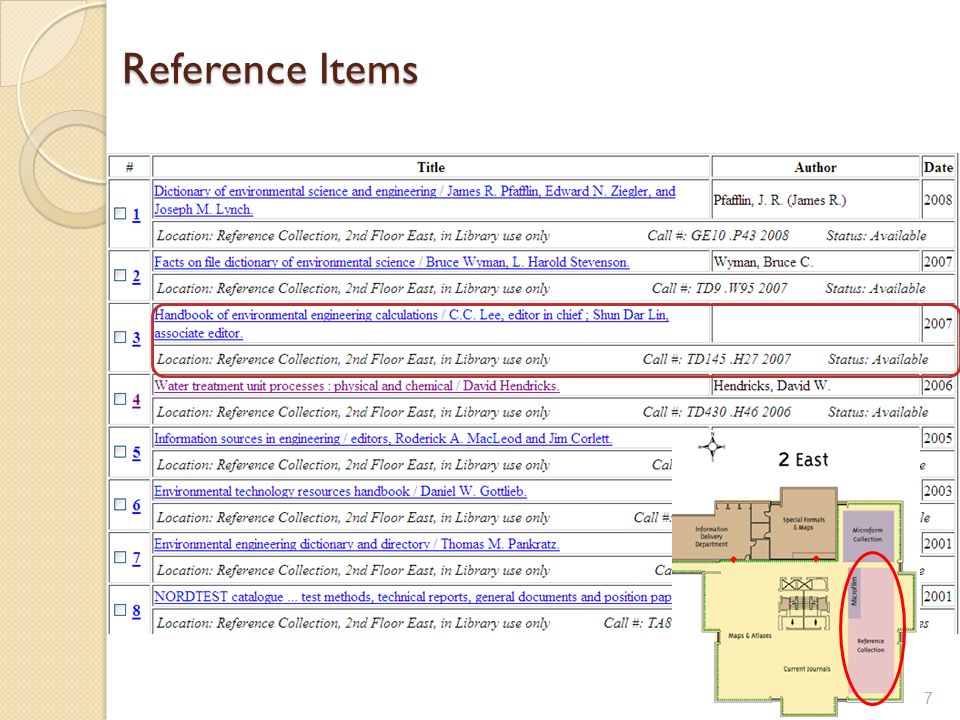Click the Reference Items slide title
The width and height of the screenshot is (960, 720).
click(270, 69)
